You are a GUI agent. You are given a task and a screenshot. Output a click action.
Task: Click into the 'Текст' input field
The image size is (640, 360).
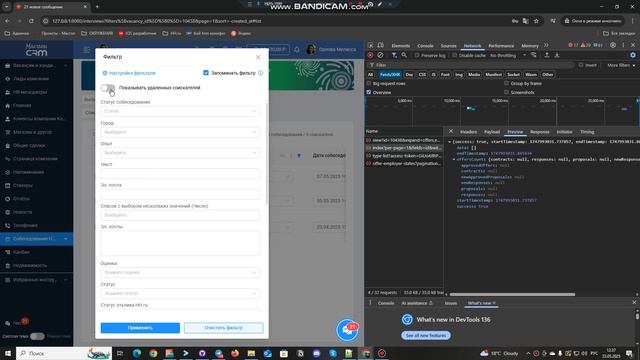[x=180, y=173]
